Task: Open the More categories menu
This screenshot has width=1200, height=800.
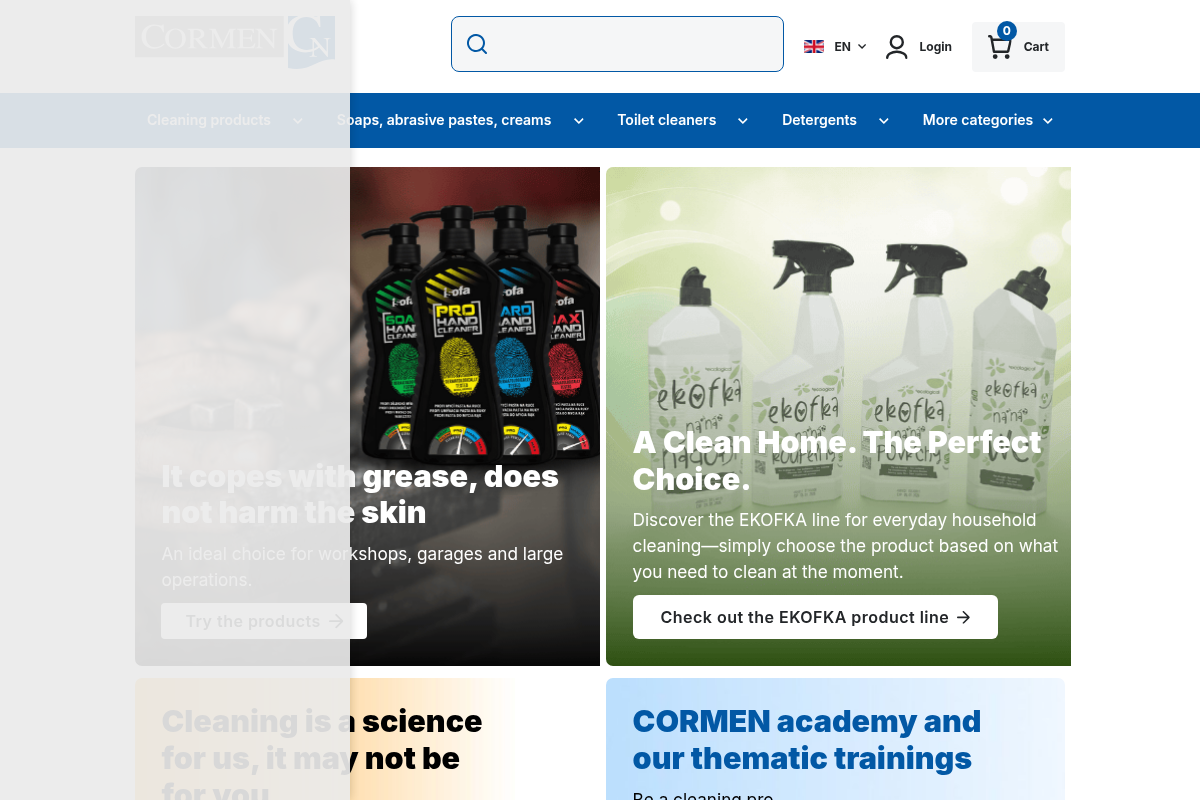Action: pos(978,120)
